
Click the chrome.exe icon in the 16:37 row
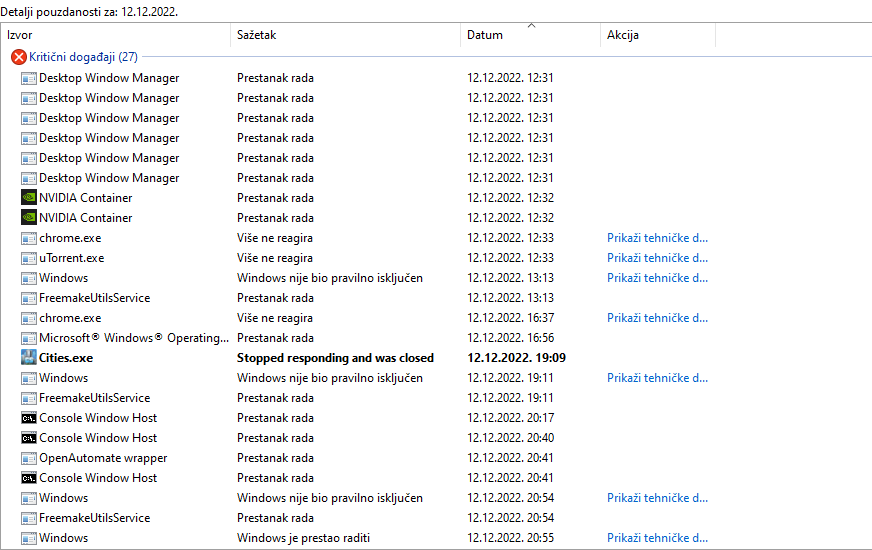28,318
